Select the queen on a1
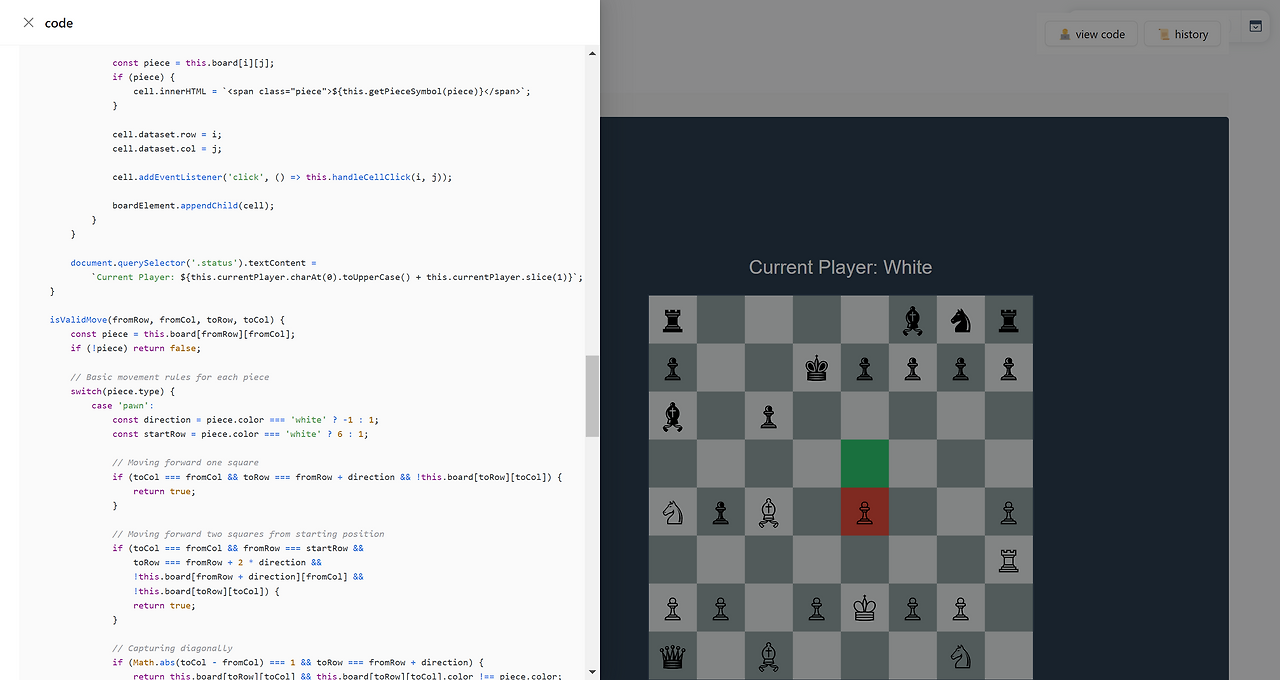1280x680 pixels. (673, 656)
